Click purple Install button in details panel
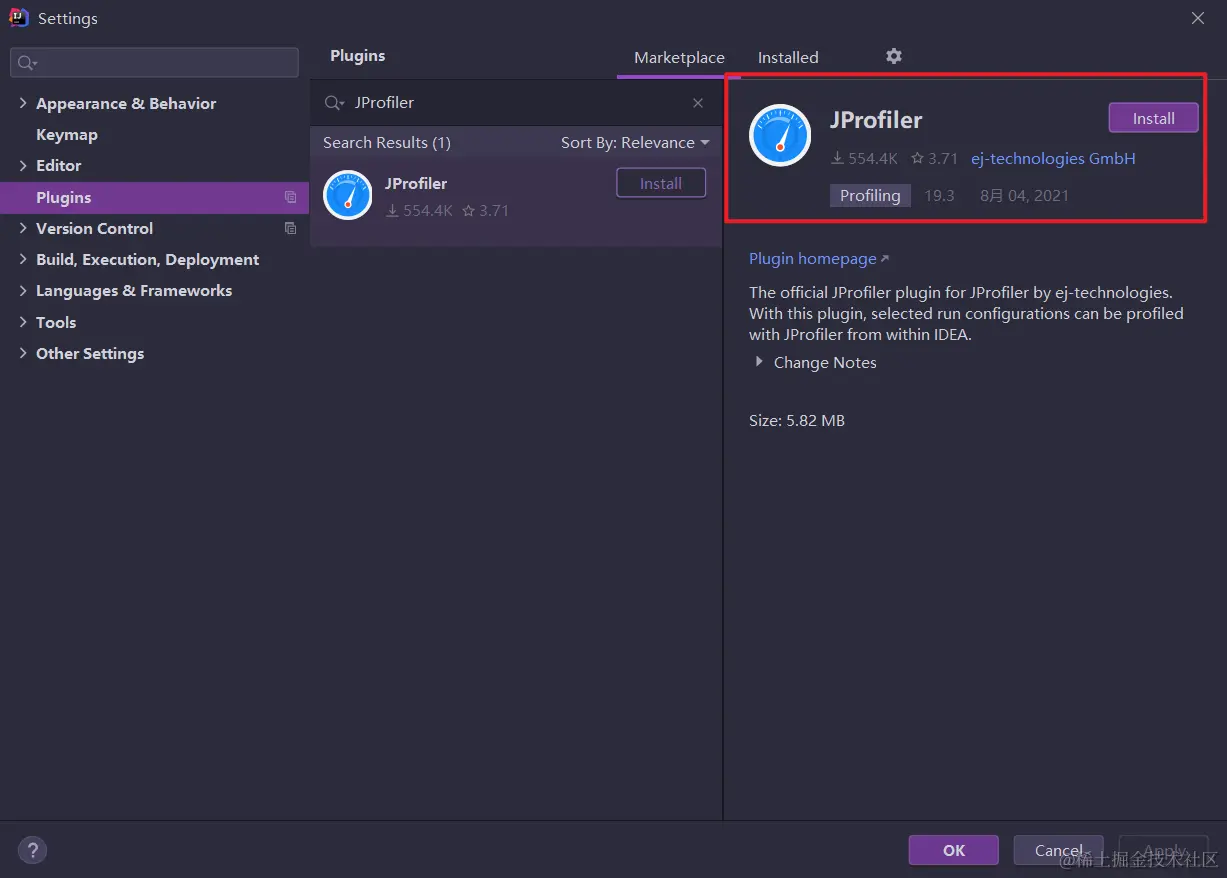Image resolution: width=1227 pixels, height=878 pixels. click(1153, 118)
